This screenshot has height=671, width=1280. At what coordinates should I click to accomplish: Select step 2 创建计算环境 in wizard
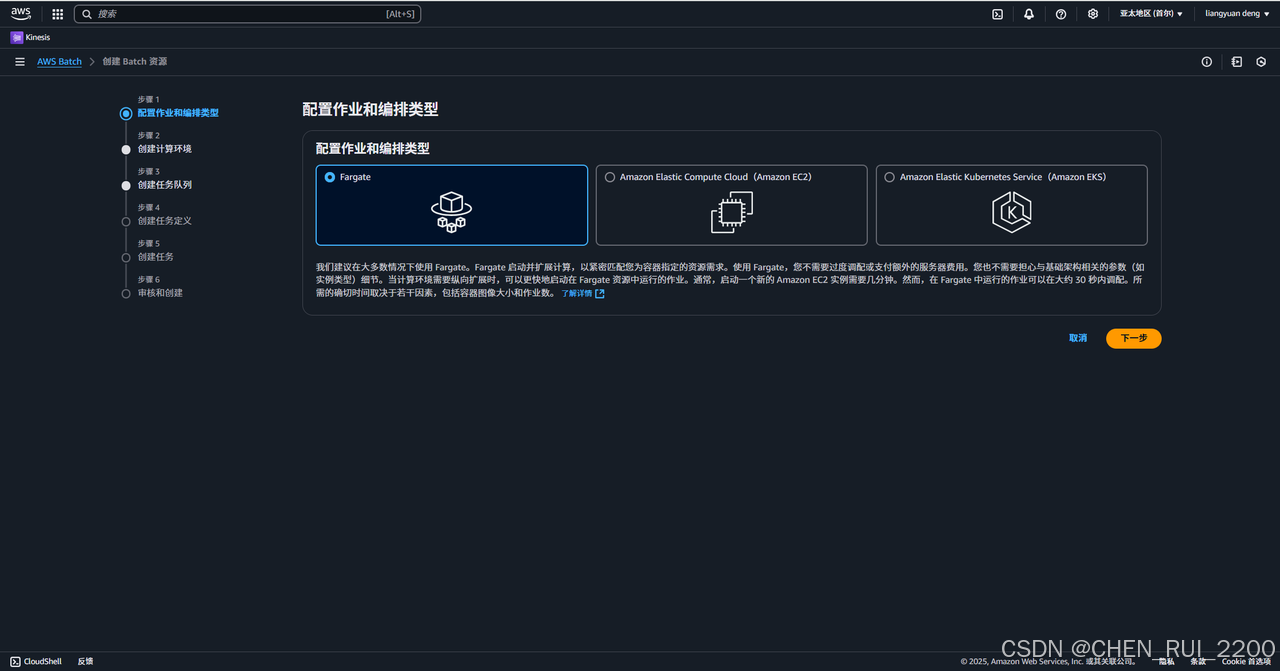[x=165, y=149]
